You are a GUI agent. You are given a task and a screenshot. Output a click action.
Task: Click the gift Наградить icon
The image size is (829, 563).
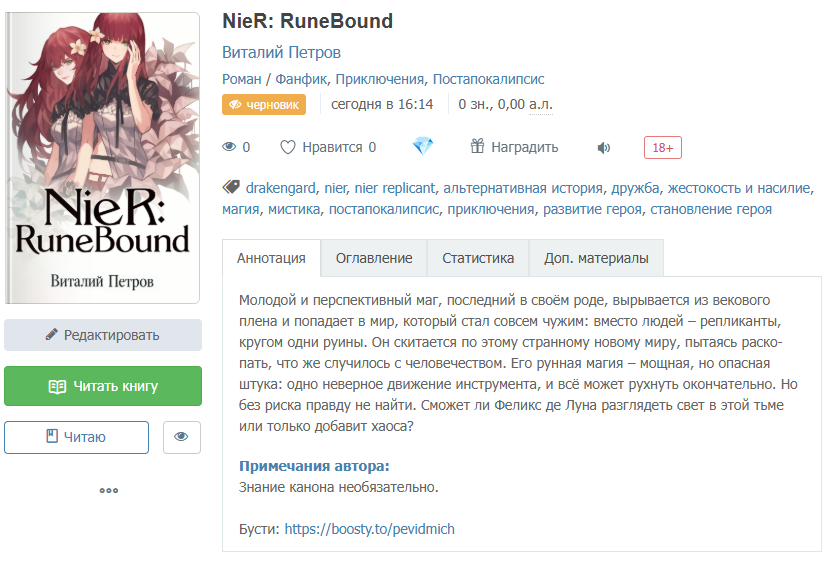point(477,146)
